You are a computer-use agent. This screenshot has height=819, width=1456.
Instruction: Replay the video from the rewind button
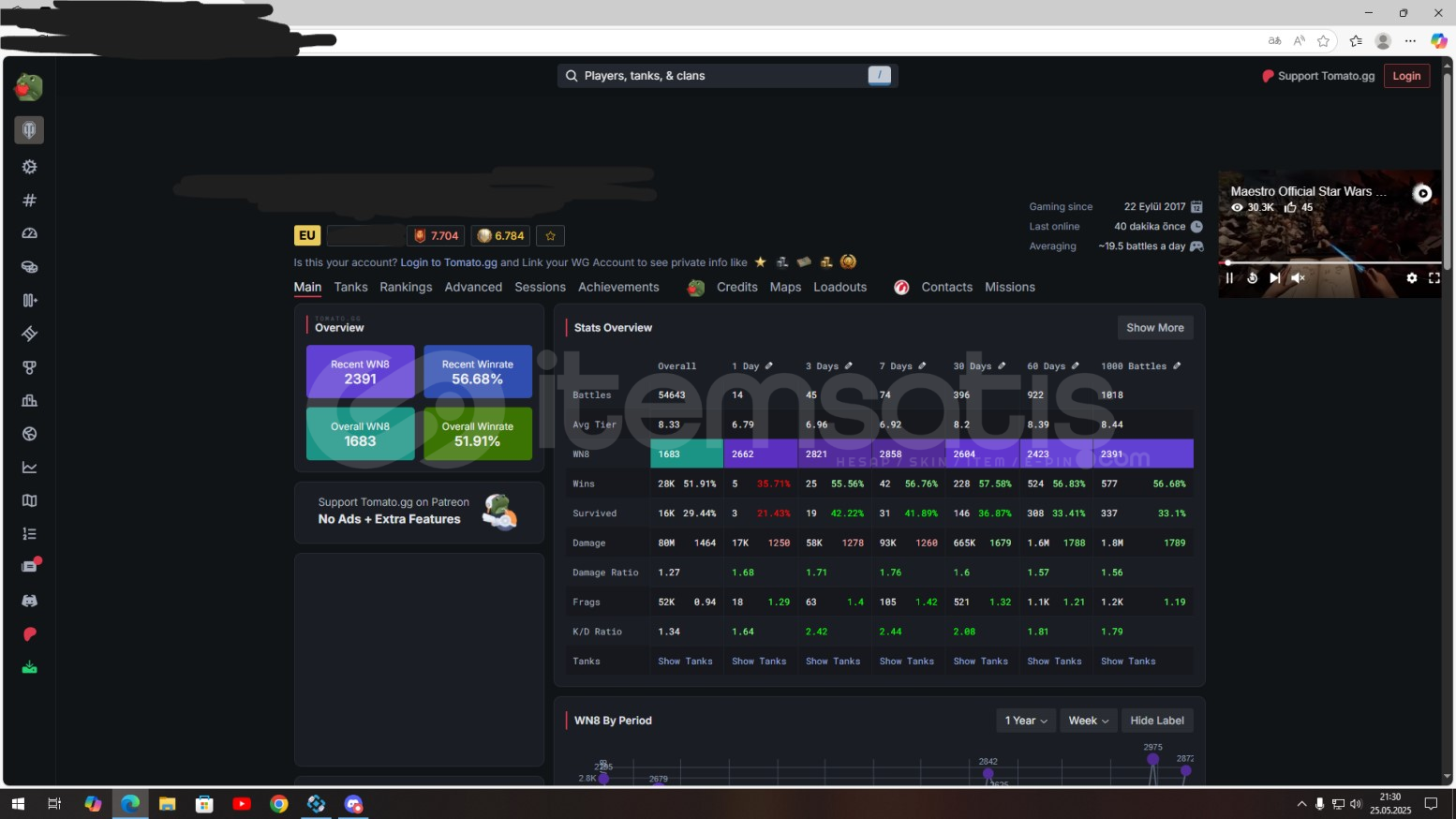point(1253,278)
